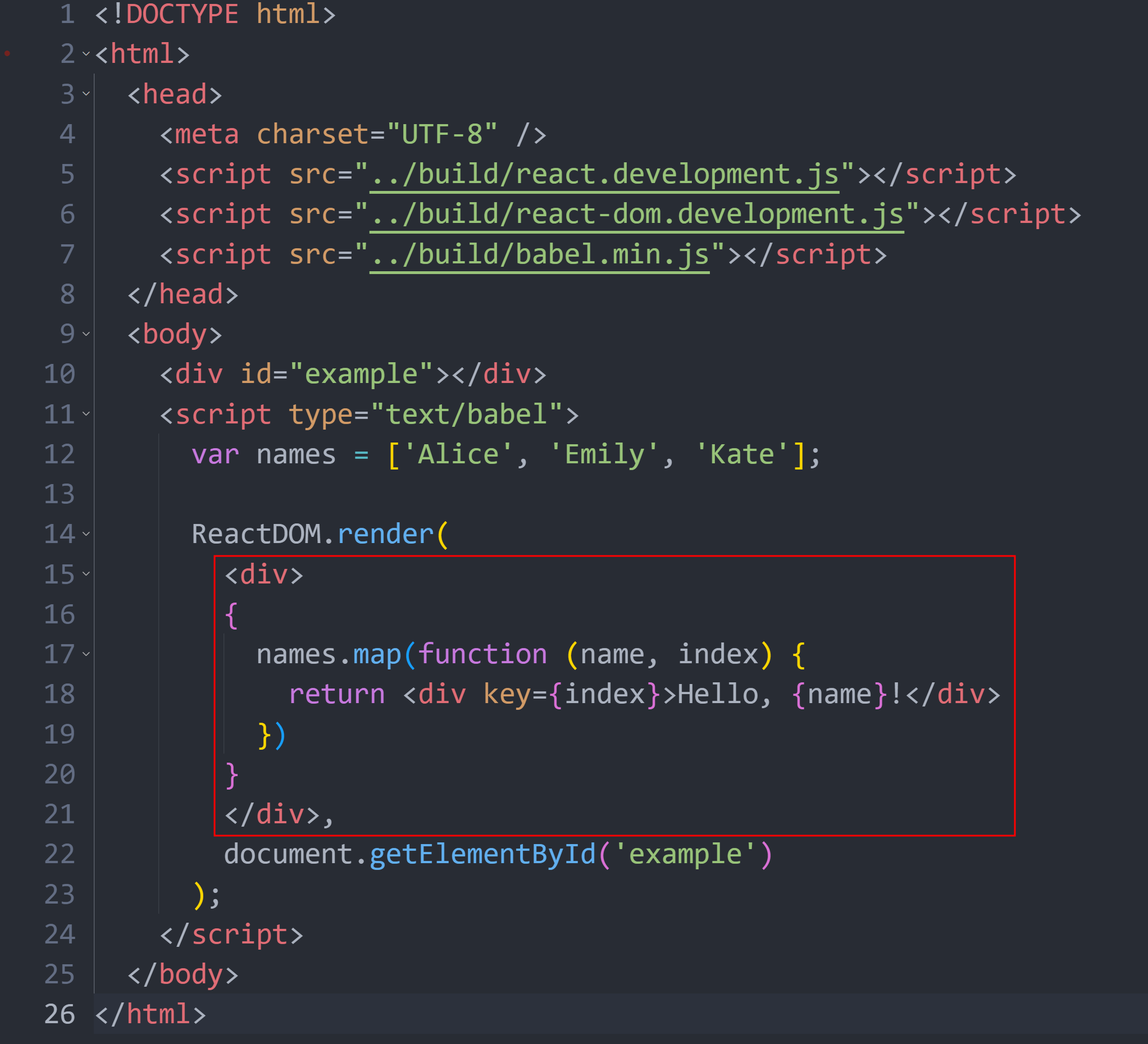Place cursor in the id="example" attribute value
This screenshot has width=1148, height=1044.
[x=361, y=374]
